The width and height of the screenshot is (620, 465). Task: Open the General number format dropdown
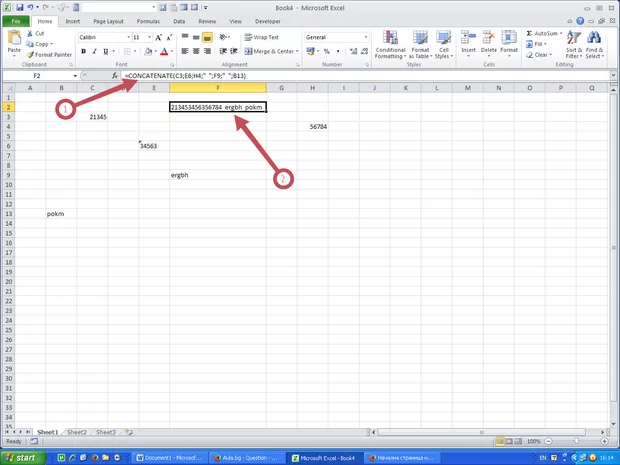(366, 37)
